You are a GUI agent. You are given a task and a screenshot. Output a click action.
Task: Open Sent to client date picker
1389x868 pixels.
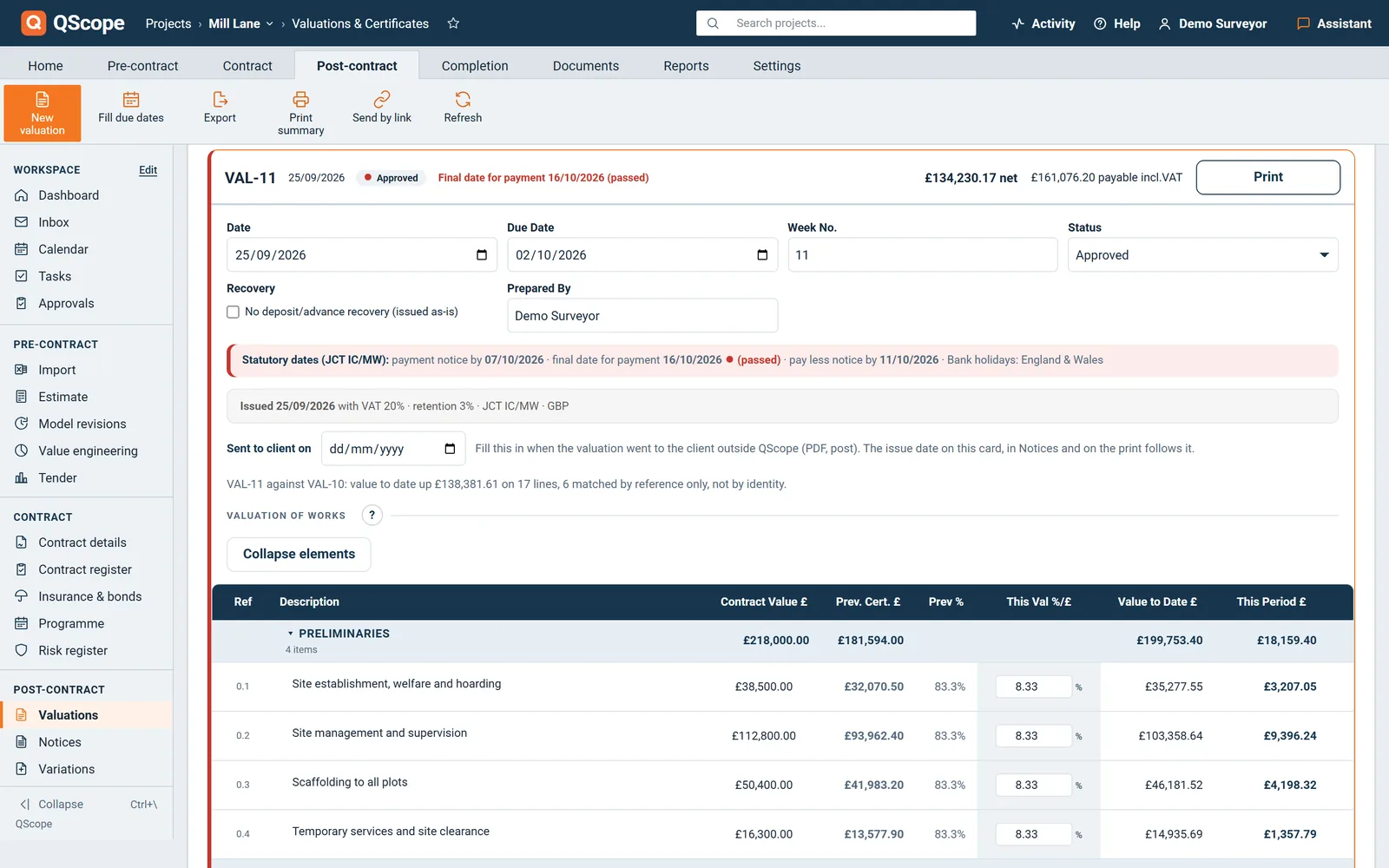(450, 449)
